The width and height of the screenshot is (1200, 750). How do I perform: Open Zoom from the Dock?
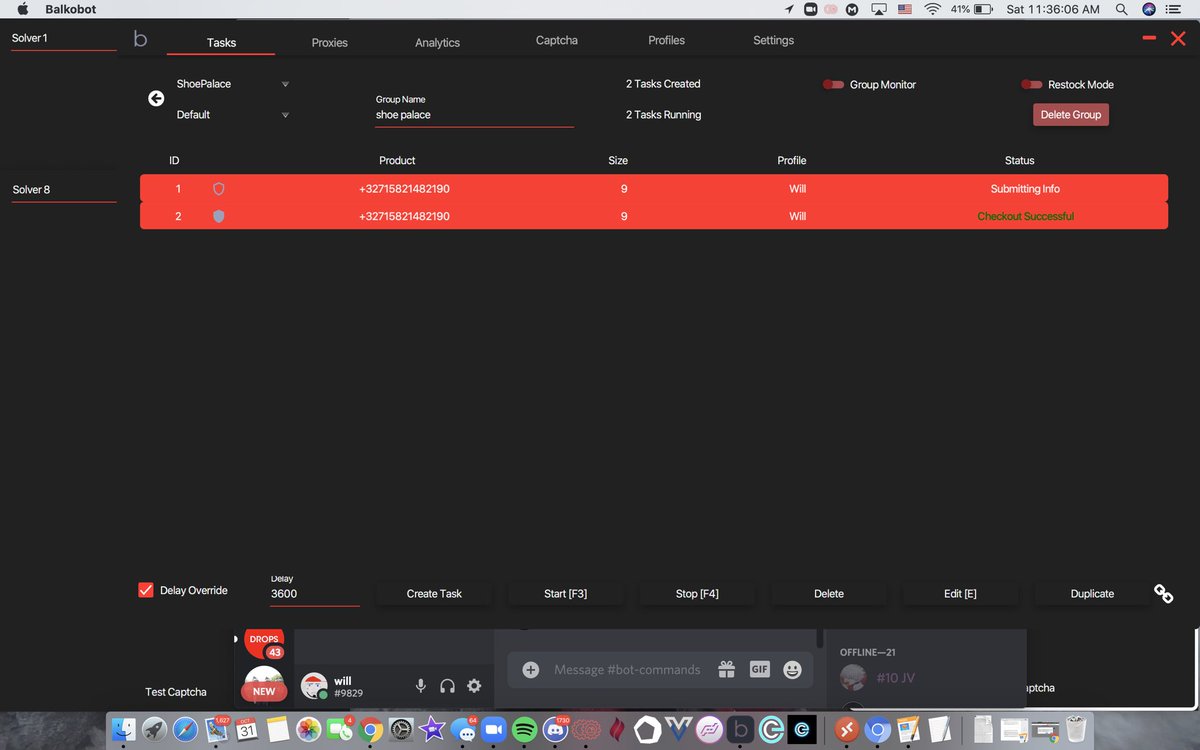[x=493, y=730]
